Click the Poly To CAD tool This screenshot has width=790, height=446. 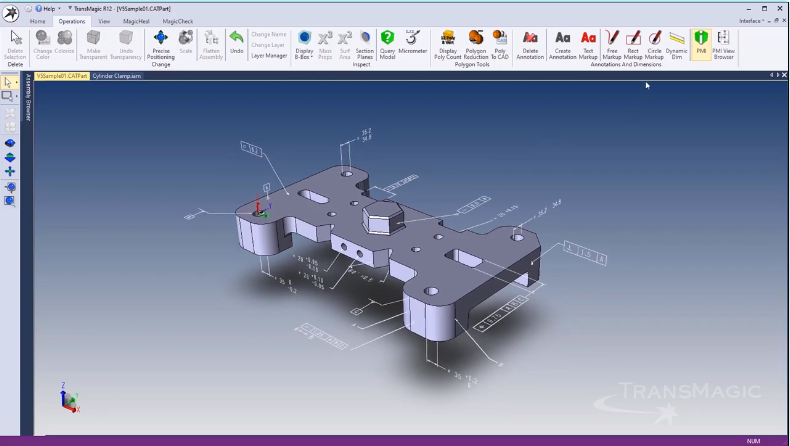500,44
